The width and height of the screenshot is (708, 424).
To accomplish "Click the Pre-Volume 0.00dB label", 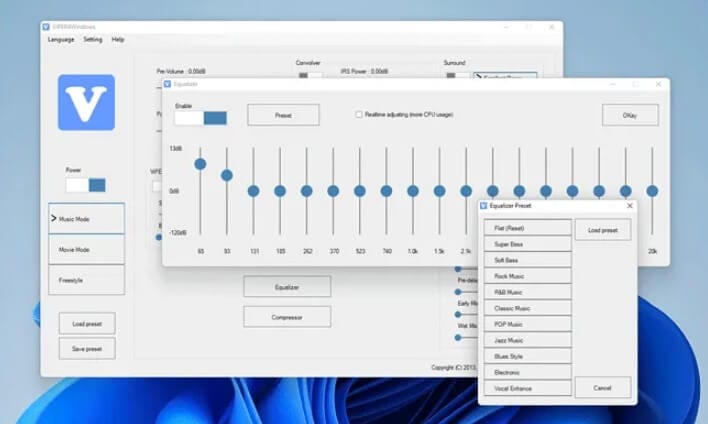I will click(x=181, y=71).
